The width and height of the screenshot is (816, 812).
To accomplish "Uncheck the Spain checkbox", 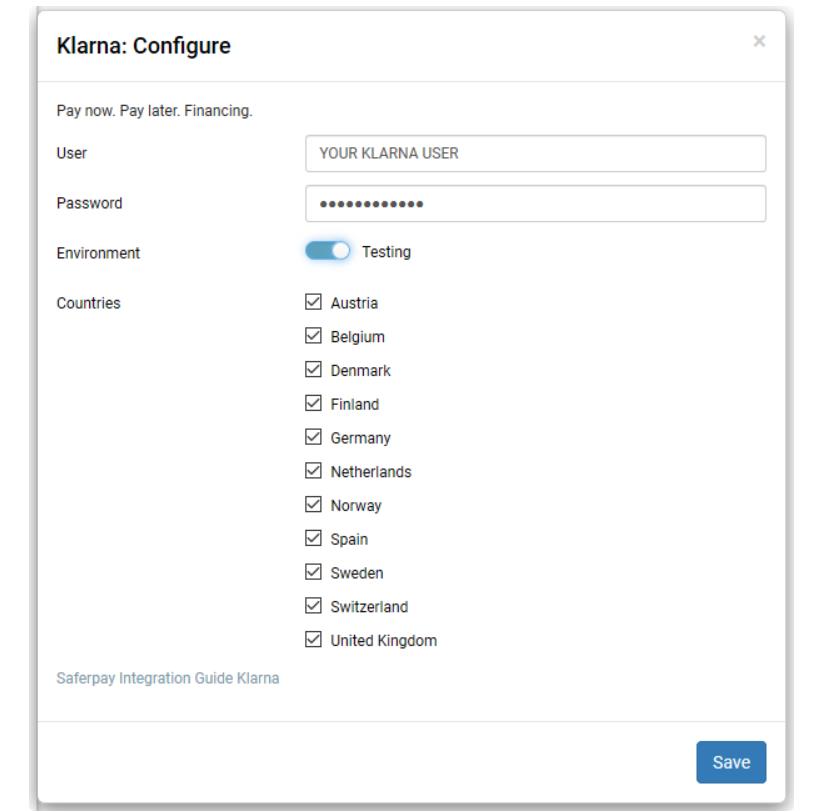I will (x=314, y=539).
